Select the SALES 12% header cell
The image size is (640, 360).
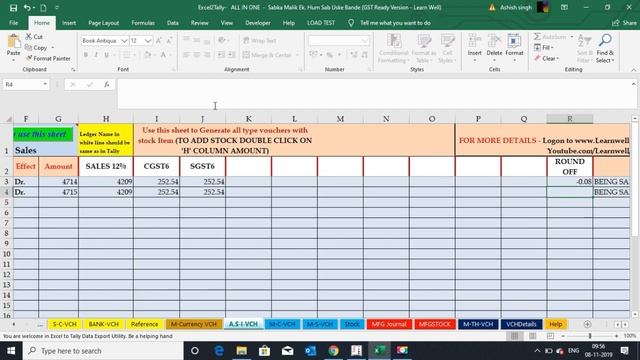point(106,166)
